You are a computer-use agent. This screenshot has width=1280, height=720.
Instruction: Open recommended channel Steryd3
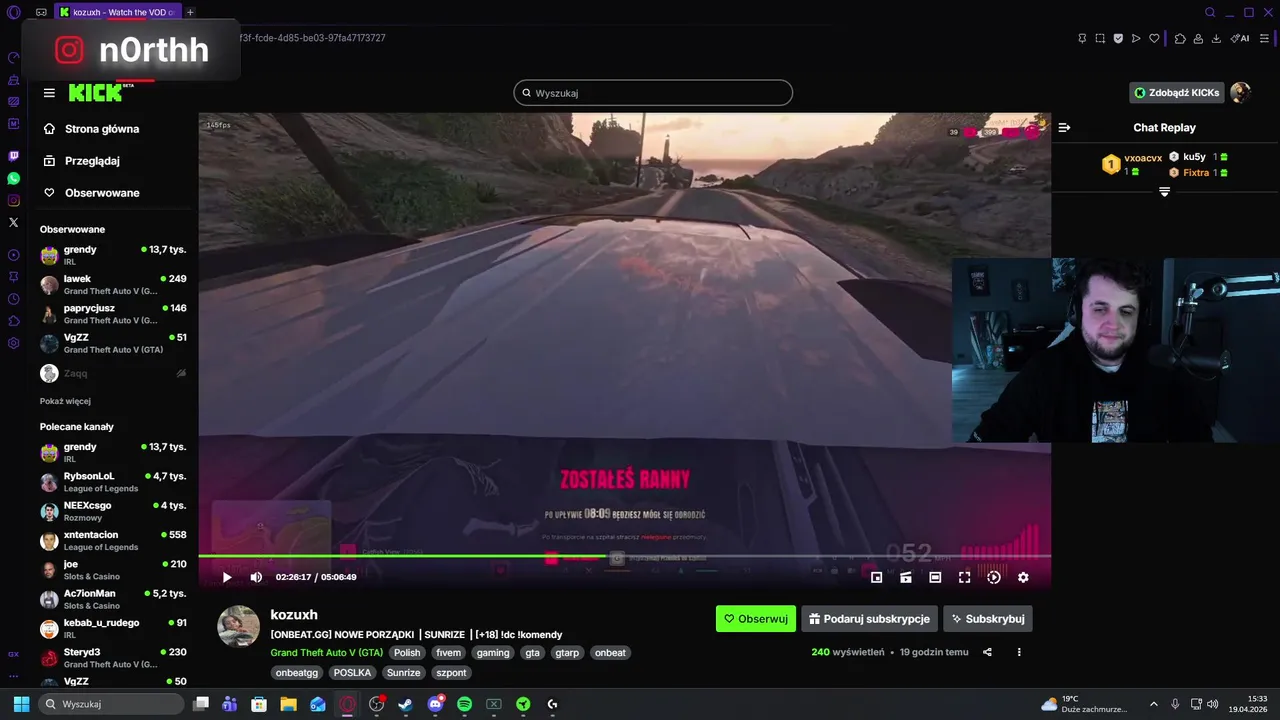[113, 658]
